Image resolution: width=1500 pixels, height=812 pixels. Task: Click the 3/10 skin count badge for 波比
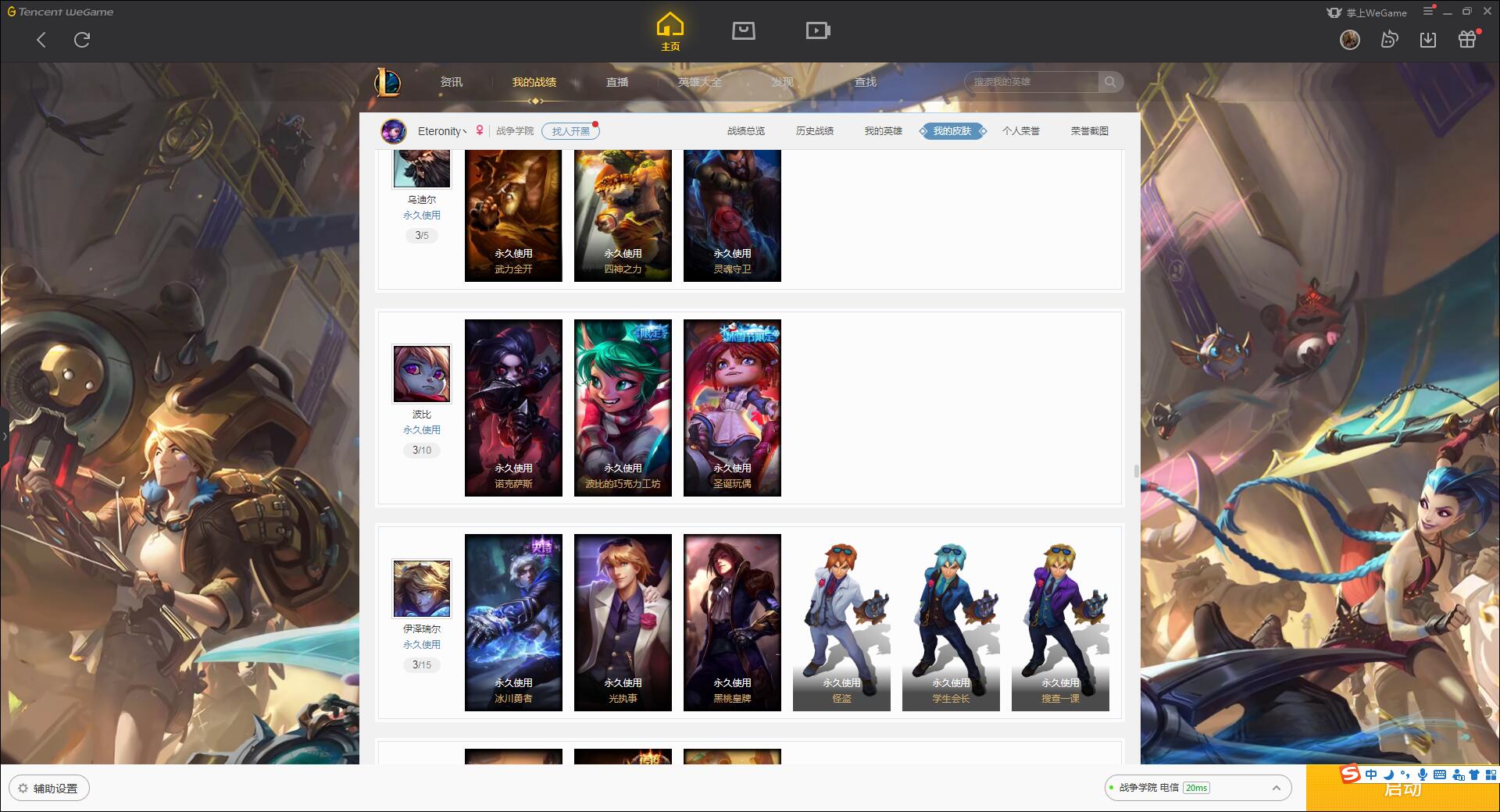point(422,451)
